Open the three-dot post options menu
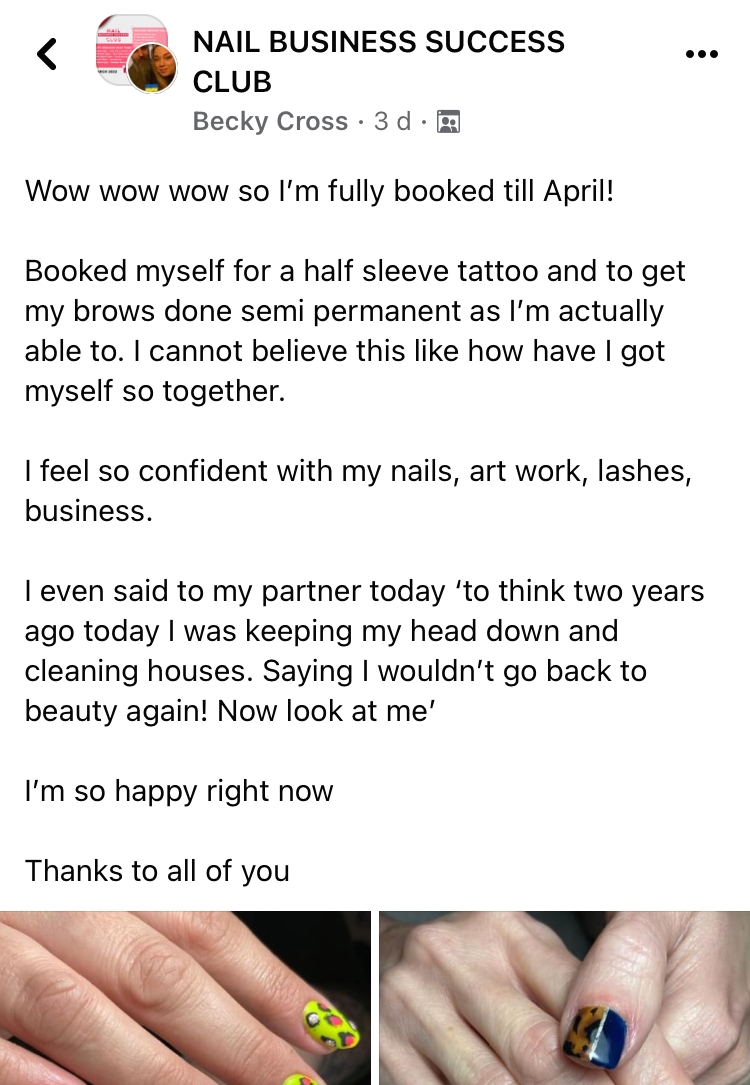The height and width of the screenshot is (1085, 750). tap(702, 55)
